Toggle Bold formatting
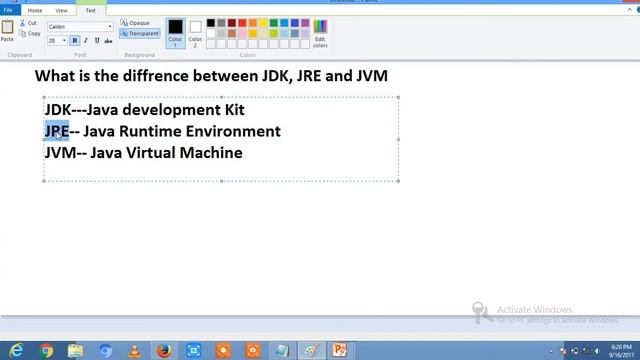640x360 pixels. click(x=75, y=40)
